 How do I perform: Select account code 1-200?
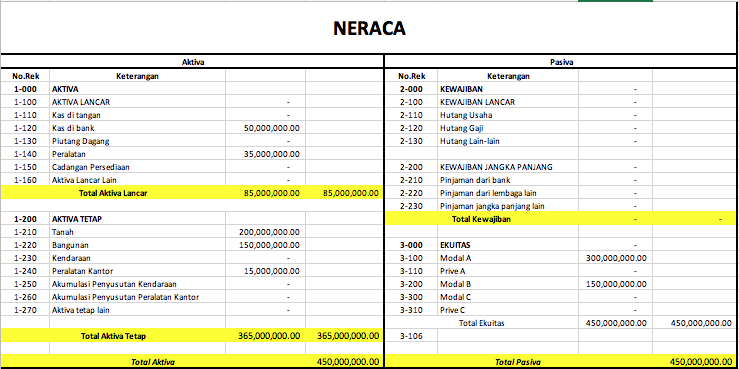pyautogui.click(x=24, y=219)
